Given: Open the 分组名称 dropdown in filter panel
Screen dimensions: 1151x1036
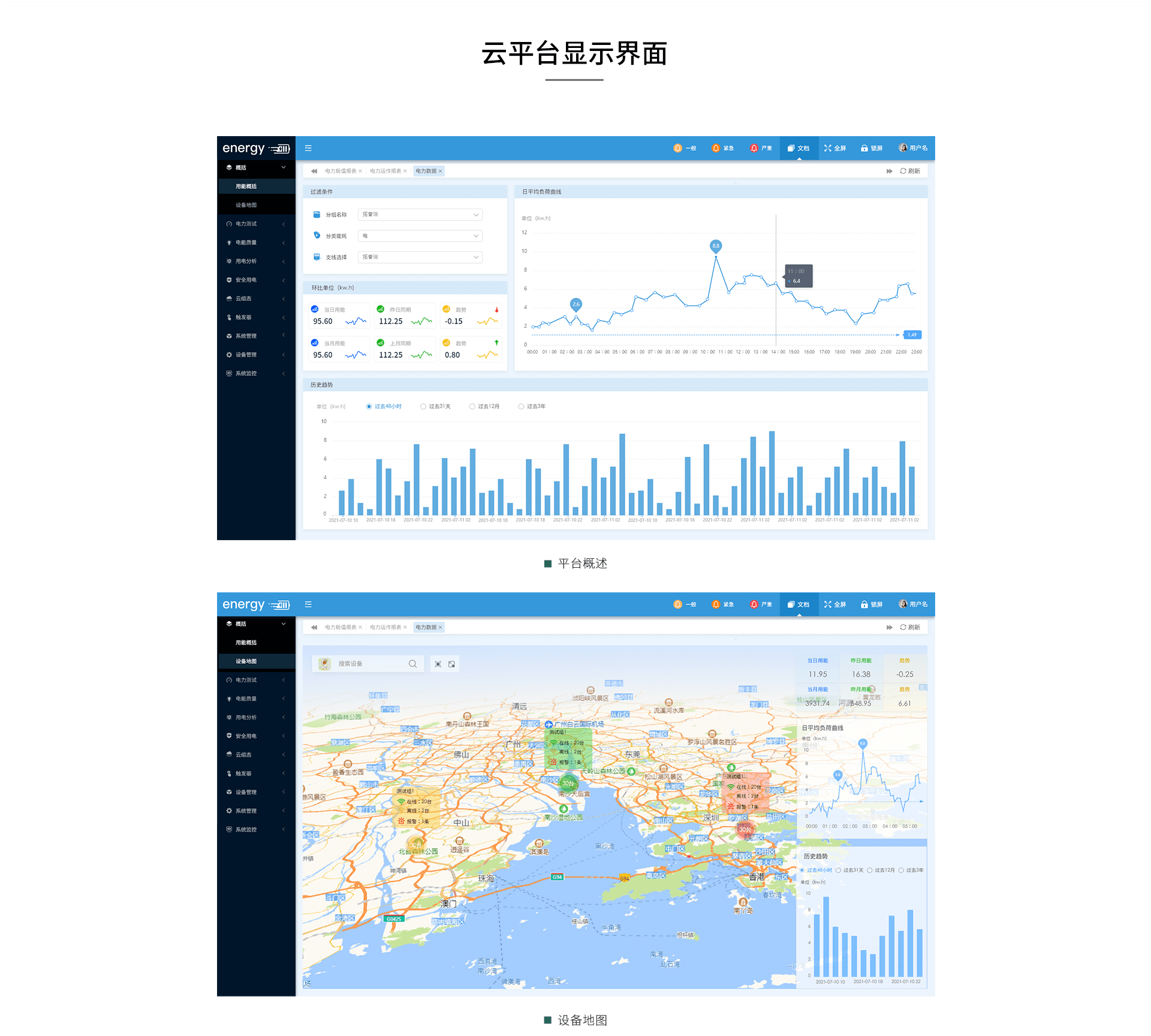Looking at the screenshot, I should (x=420, y=215).
